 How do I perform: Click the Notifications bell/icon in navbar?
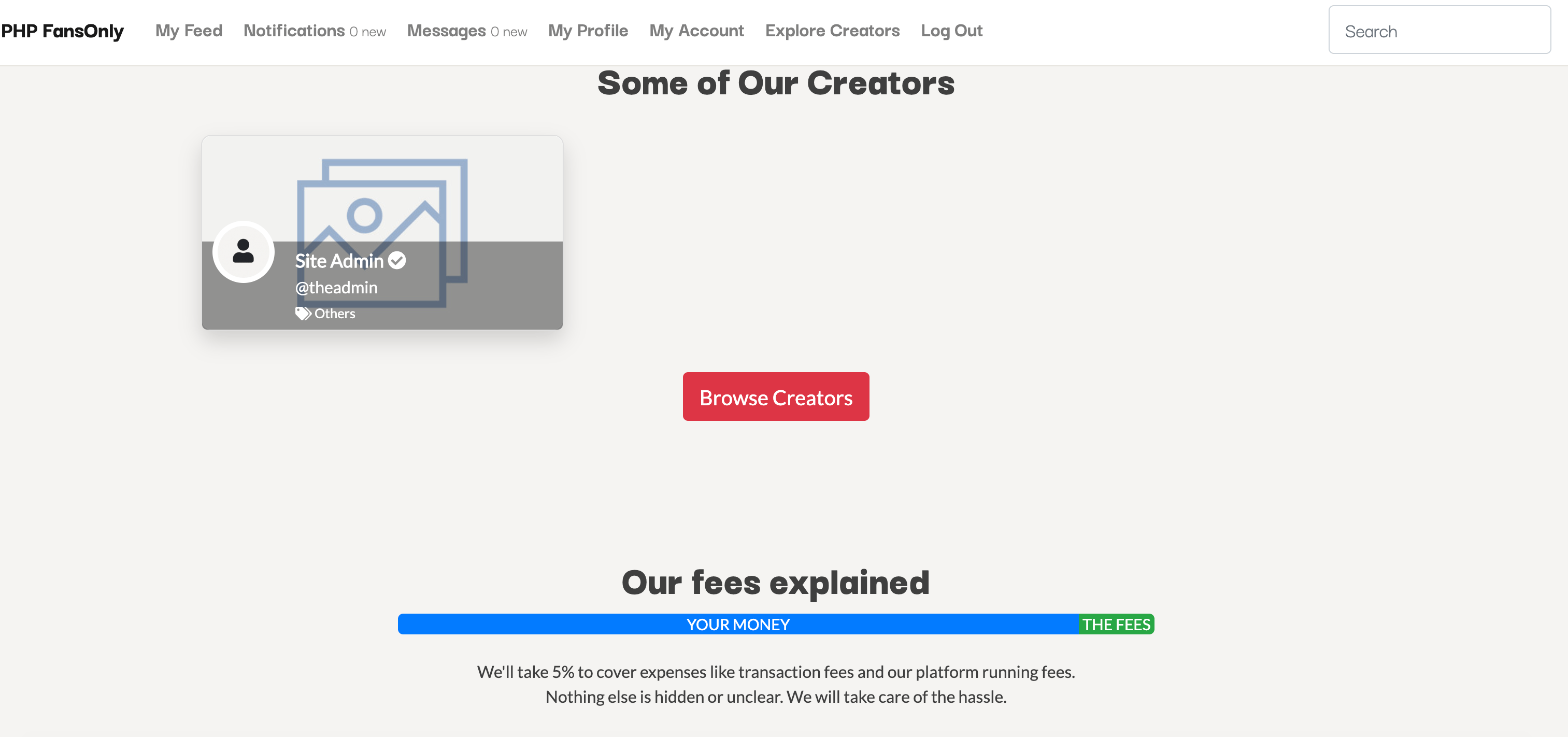[x=294, y=30]
